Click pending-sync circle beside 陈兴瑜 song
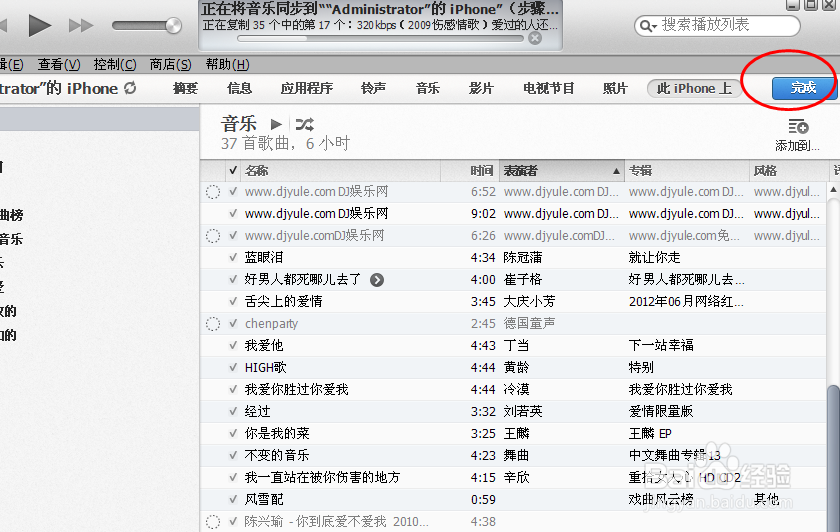 (x=213, y=522)
